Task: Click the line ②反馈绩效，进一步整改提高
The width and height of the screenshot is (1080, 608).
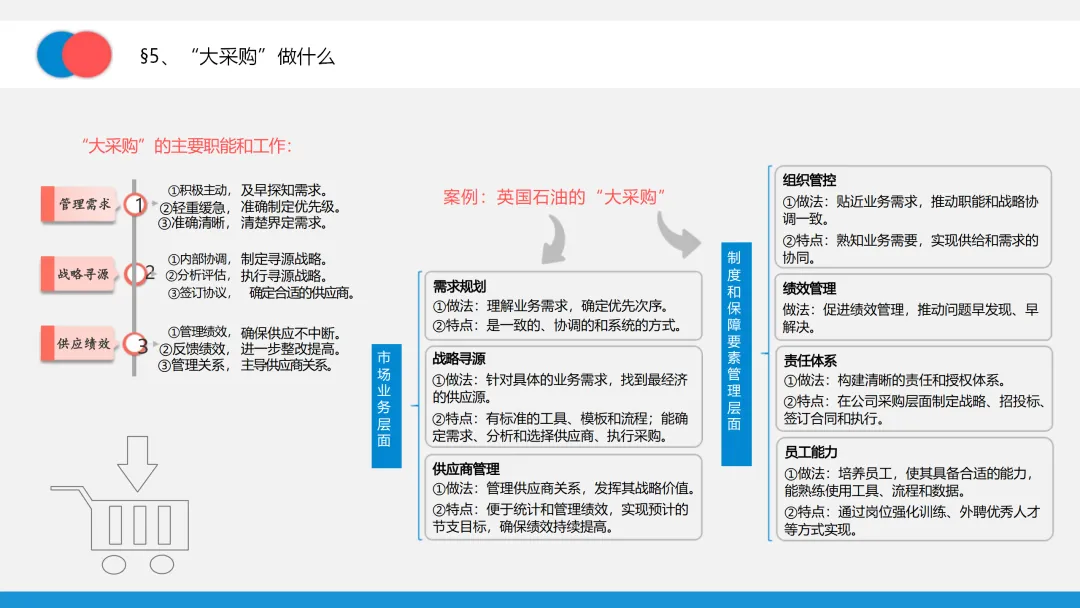Action: [250, 349]
